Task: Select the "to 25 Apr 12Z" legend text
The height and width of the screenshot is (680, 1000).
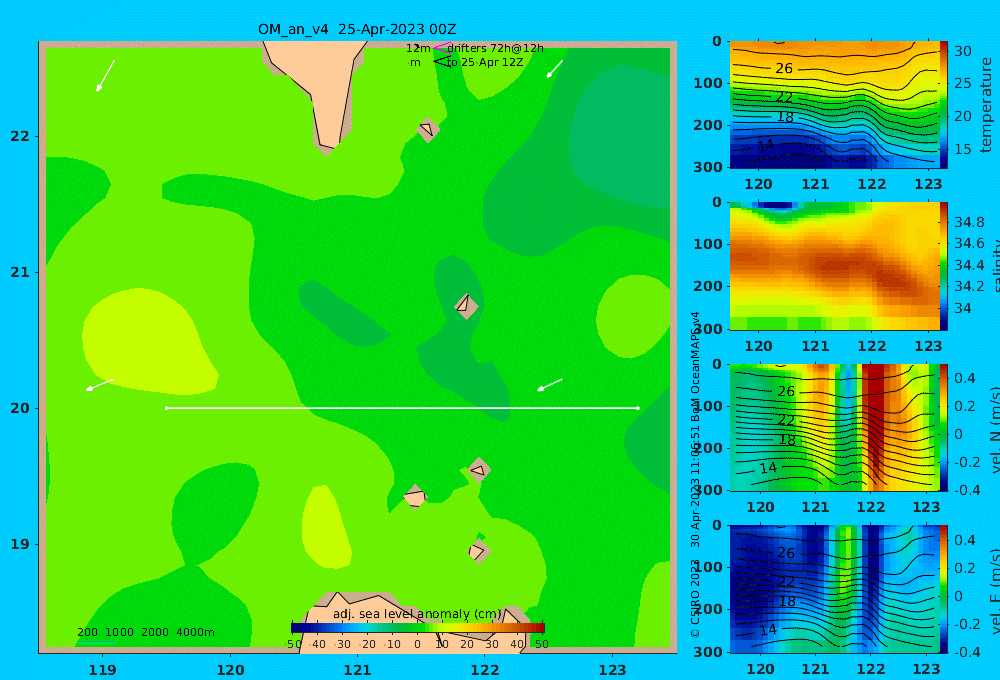Action: point(485,63)
